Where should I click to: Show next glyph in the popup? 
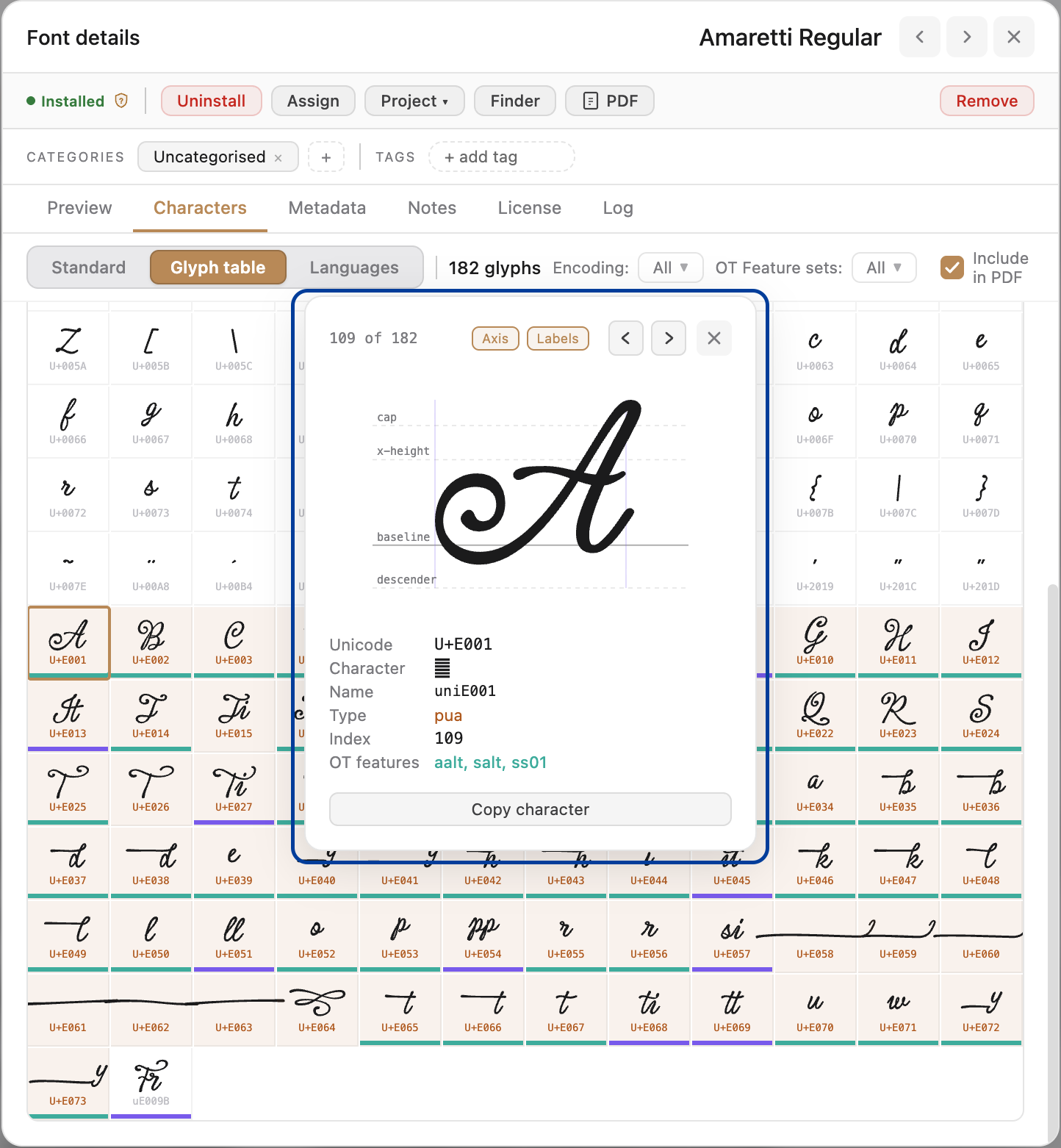pyautogui.click(x=669, y=338)
